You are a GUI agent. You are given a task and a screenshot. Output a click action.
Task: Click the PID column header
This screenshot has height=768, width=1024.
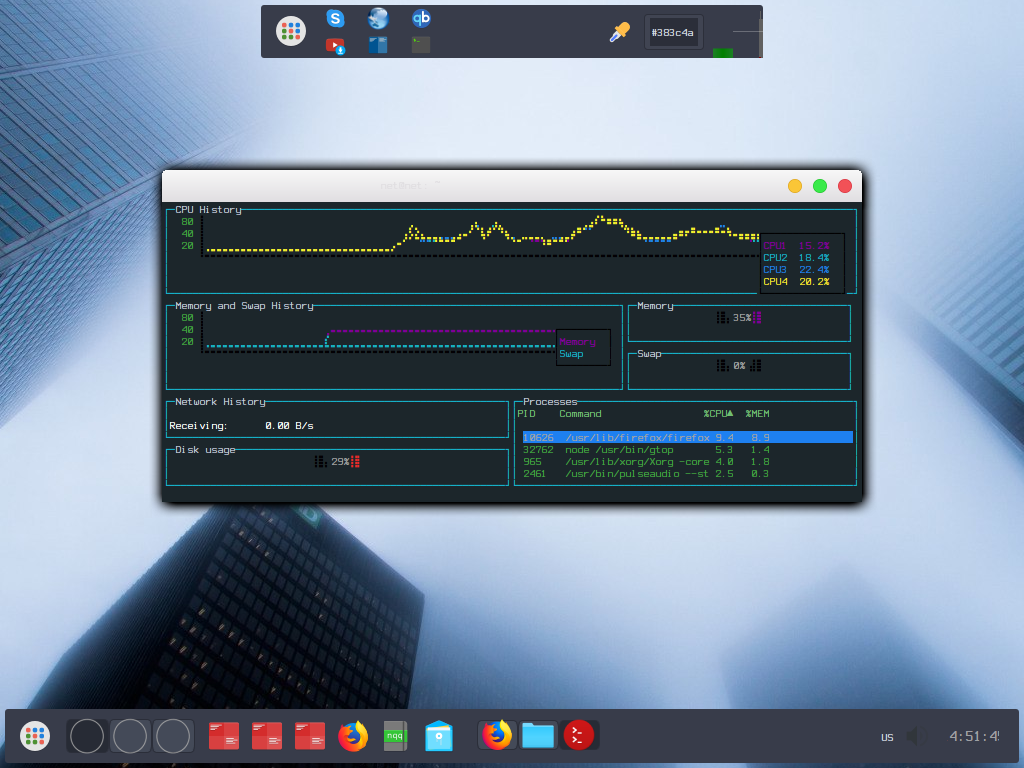(526, 413)
